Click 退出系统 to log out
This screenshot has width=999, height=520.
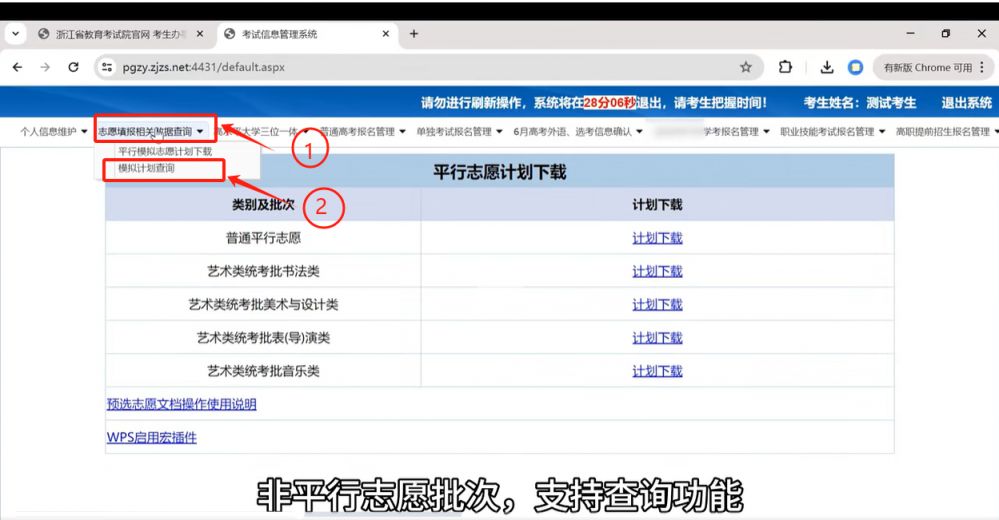click(x=966, y=102)
